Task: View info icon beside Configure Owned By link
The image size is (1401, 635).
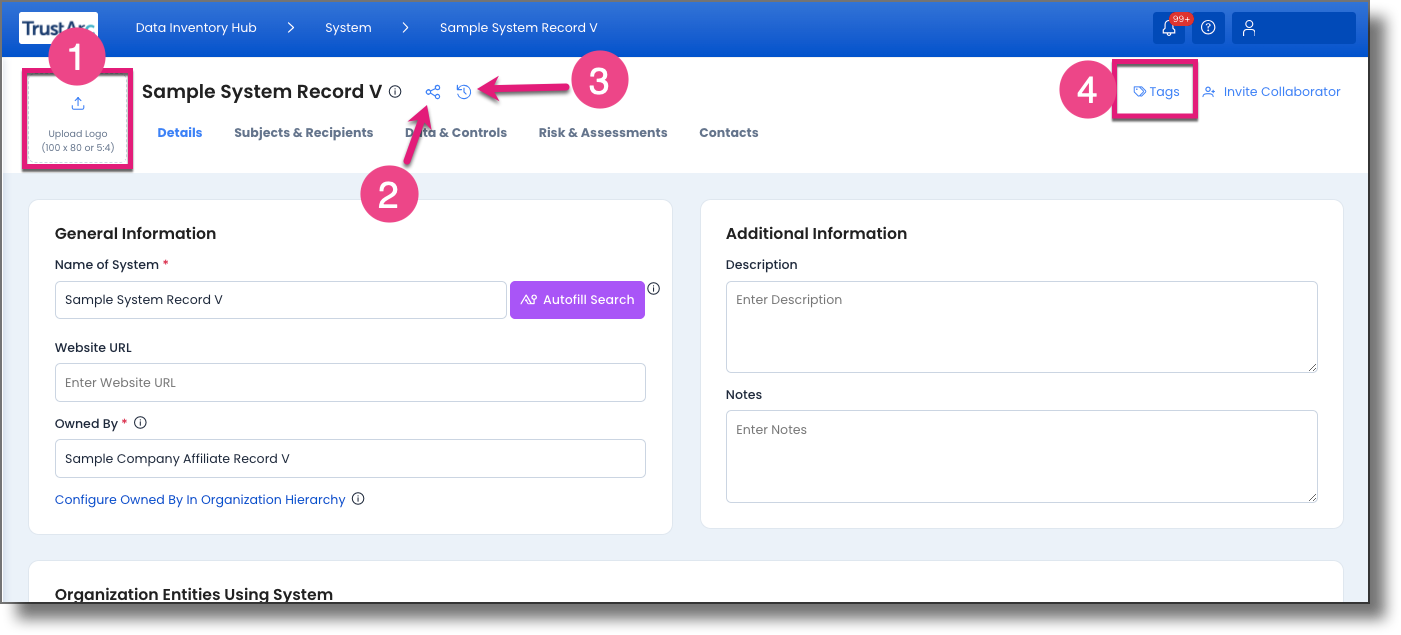Action: tap(358, 498)
